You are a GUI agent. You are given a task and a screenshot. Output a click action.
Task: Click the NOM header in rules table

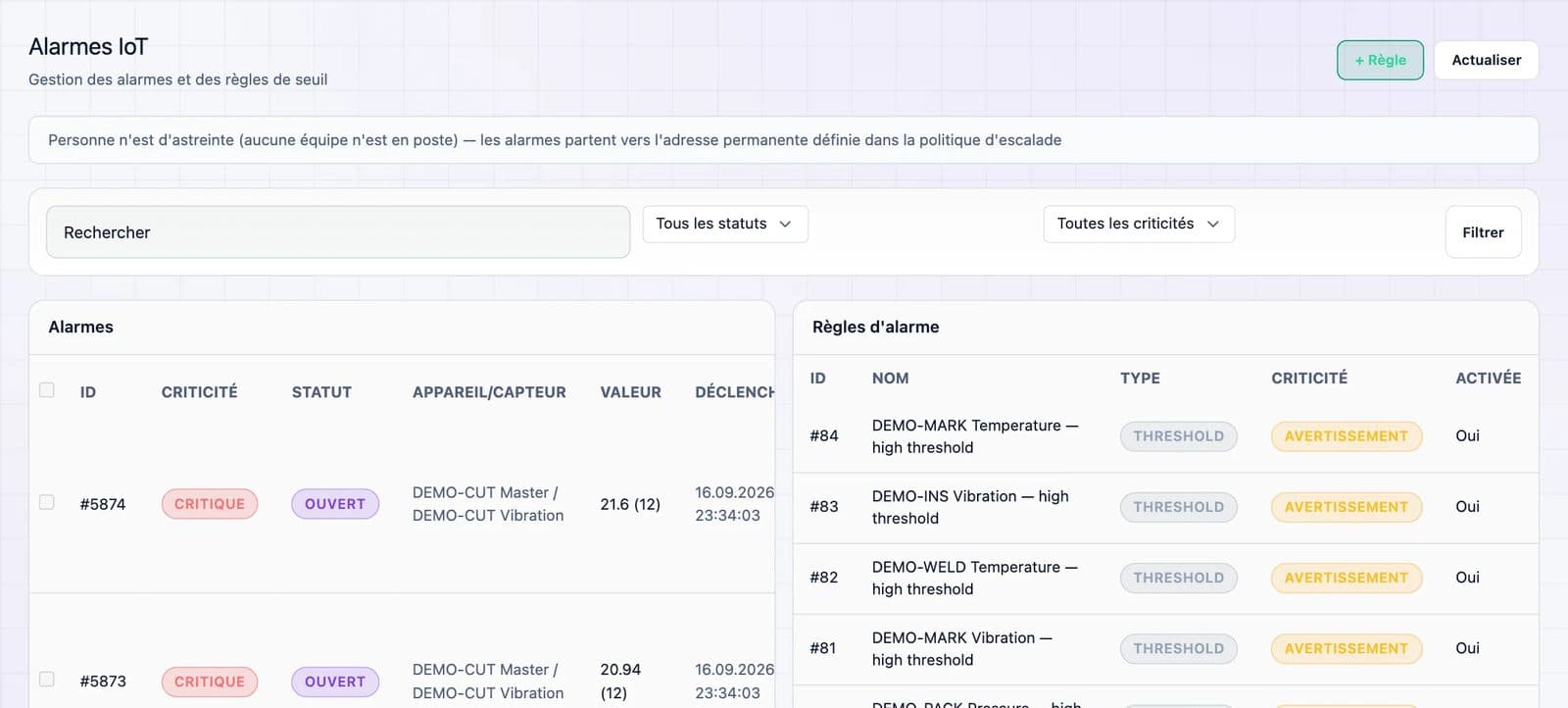pyautogui.click(x=891, y=379)
